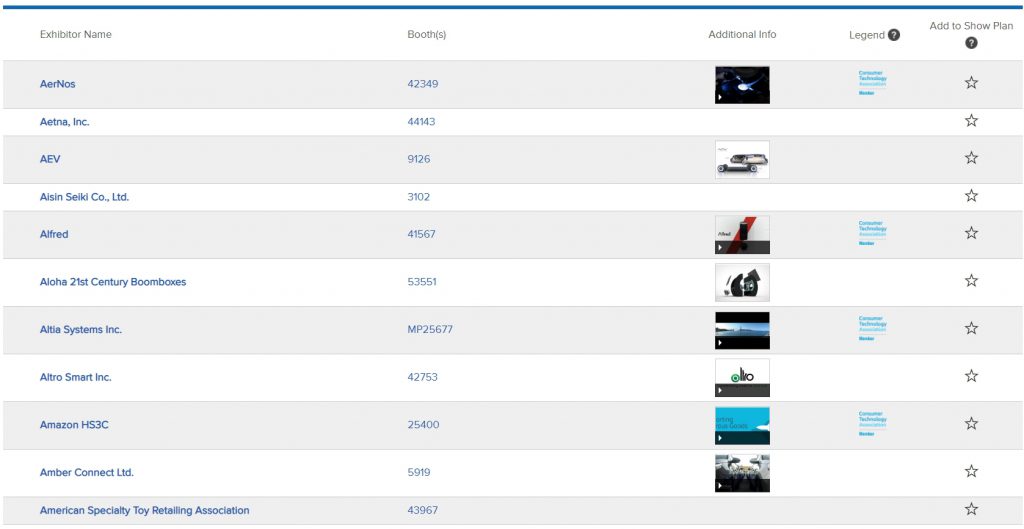
Task: Open Altia Systems Inc. link
Action: pos(81,329)
